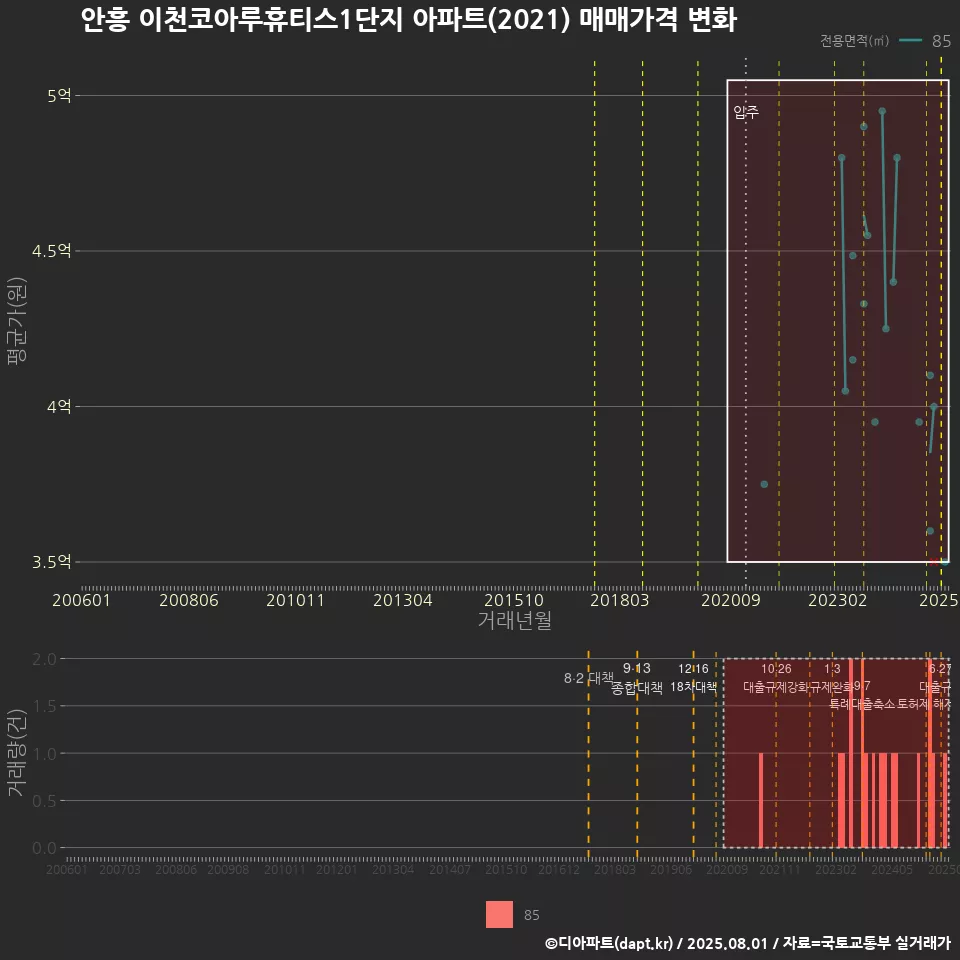Image resolution: width=960 pixels, height=960 pixels.
Task: Click the '4억' price axis label
Action: pos(59,407)
